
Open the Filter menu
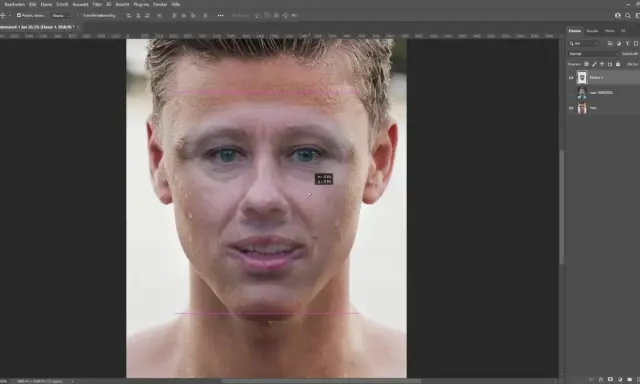97,4
